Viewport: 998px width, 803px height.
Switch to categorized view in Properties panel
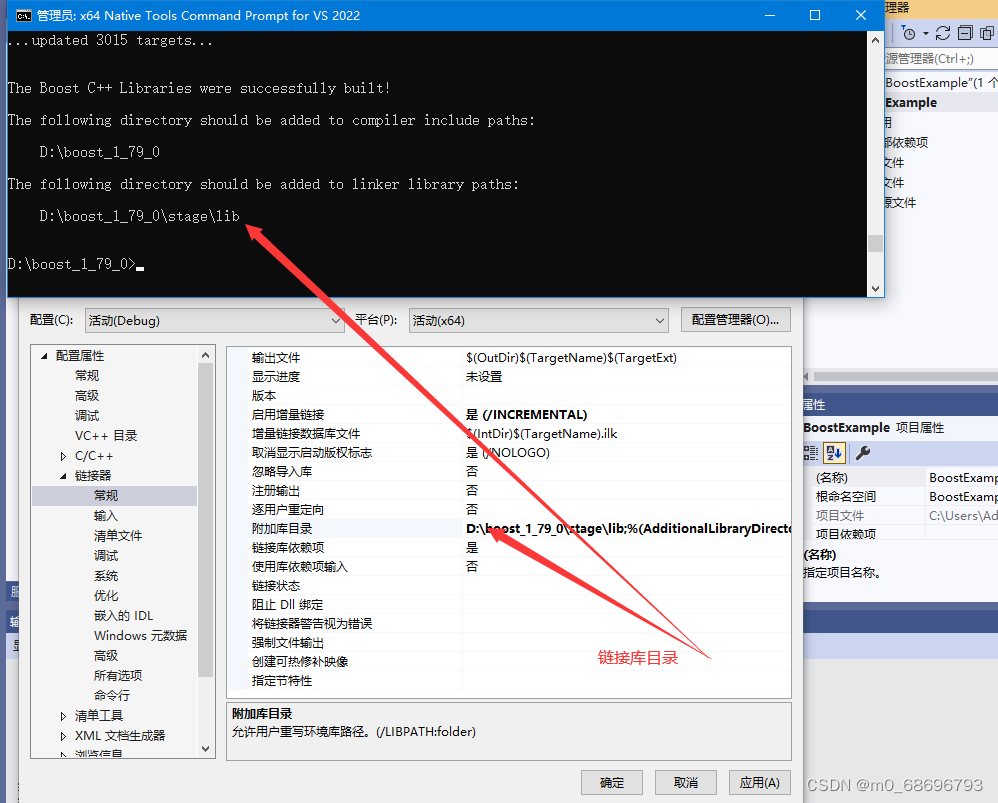coord(812,452)
